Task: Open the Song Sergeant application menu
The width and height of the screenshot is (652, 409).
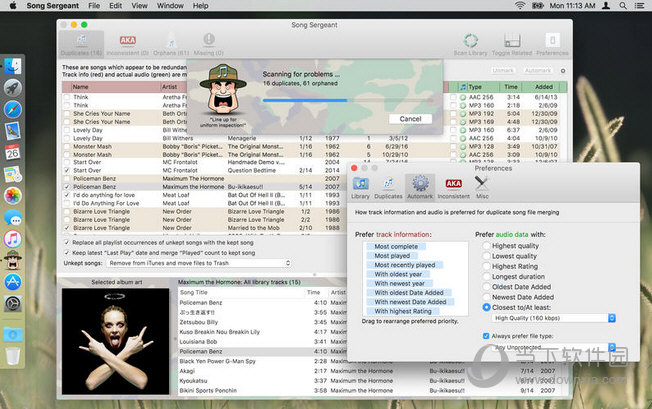Action: 53,6
